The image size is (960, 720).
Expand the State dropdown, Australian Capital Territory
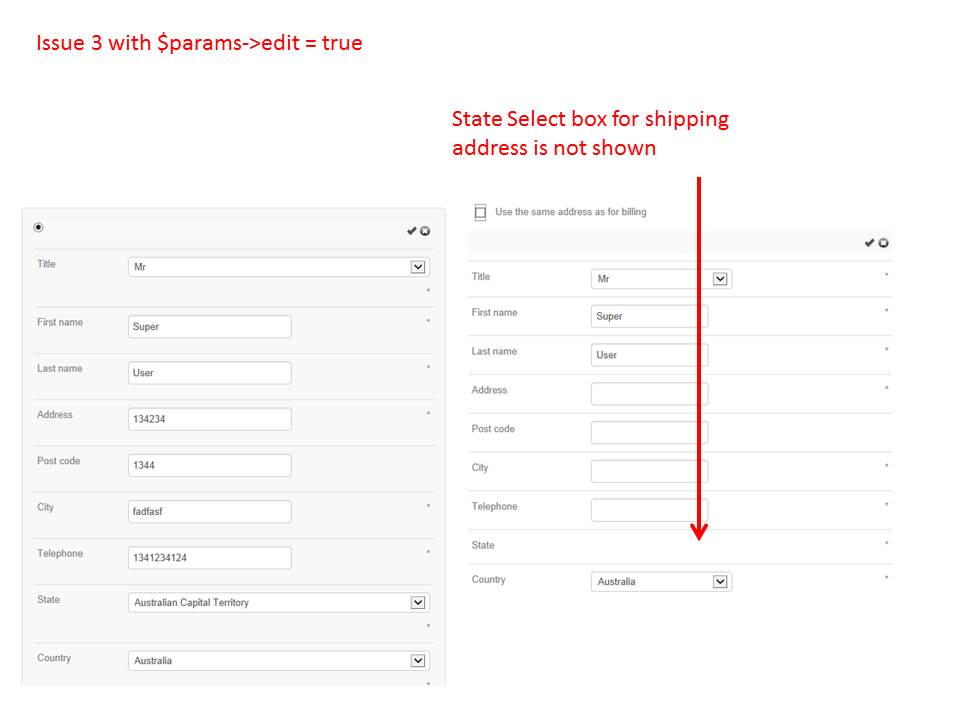click(279, 603)
